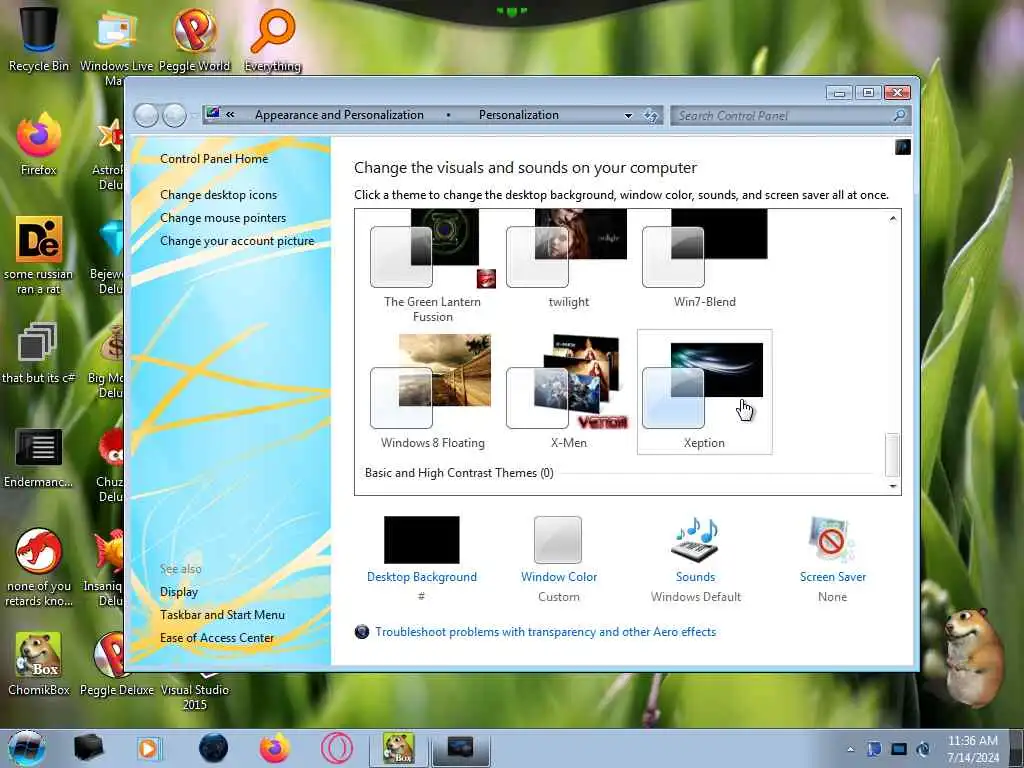
Task: Open the address bar history dropdown
Action: point(628,116)
